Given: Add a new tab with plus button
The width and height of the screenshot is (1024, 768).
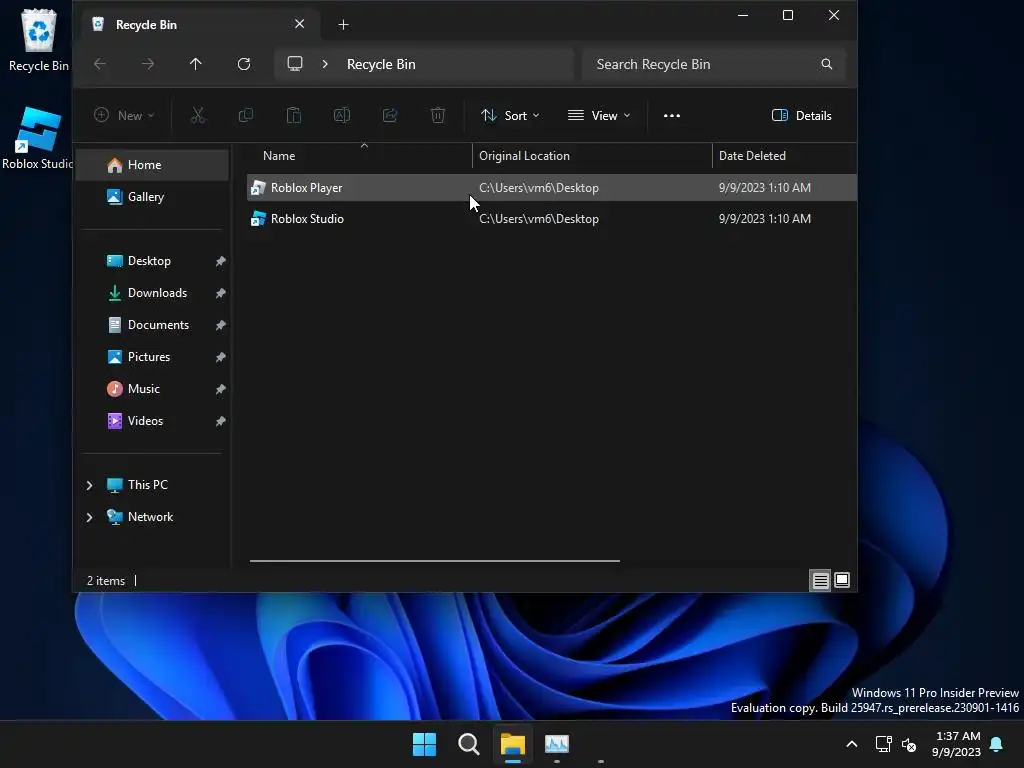Looking at the screenshot, I should pyautogui.click(x=344, y=25).
